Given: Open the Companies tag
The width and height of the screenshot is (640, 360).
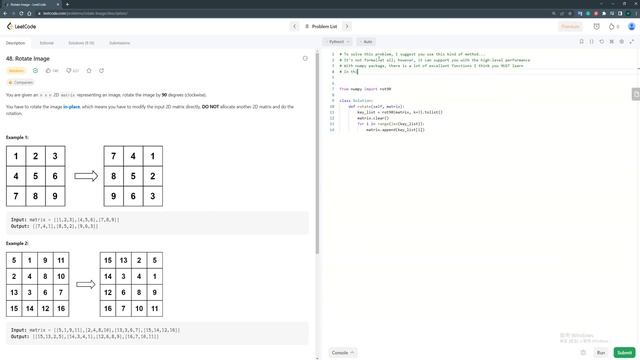Looking at the screenshot, I should point(20,82).
